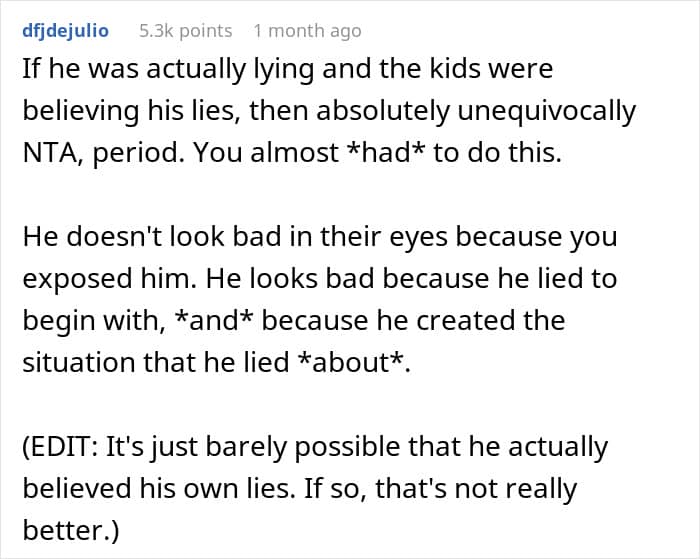Image resolution: width=700 pixels, height=559 pixels.
Task: Click the line "believed his own lies"
Action: [299, 489]
